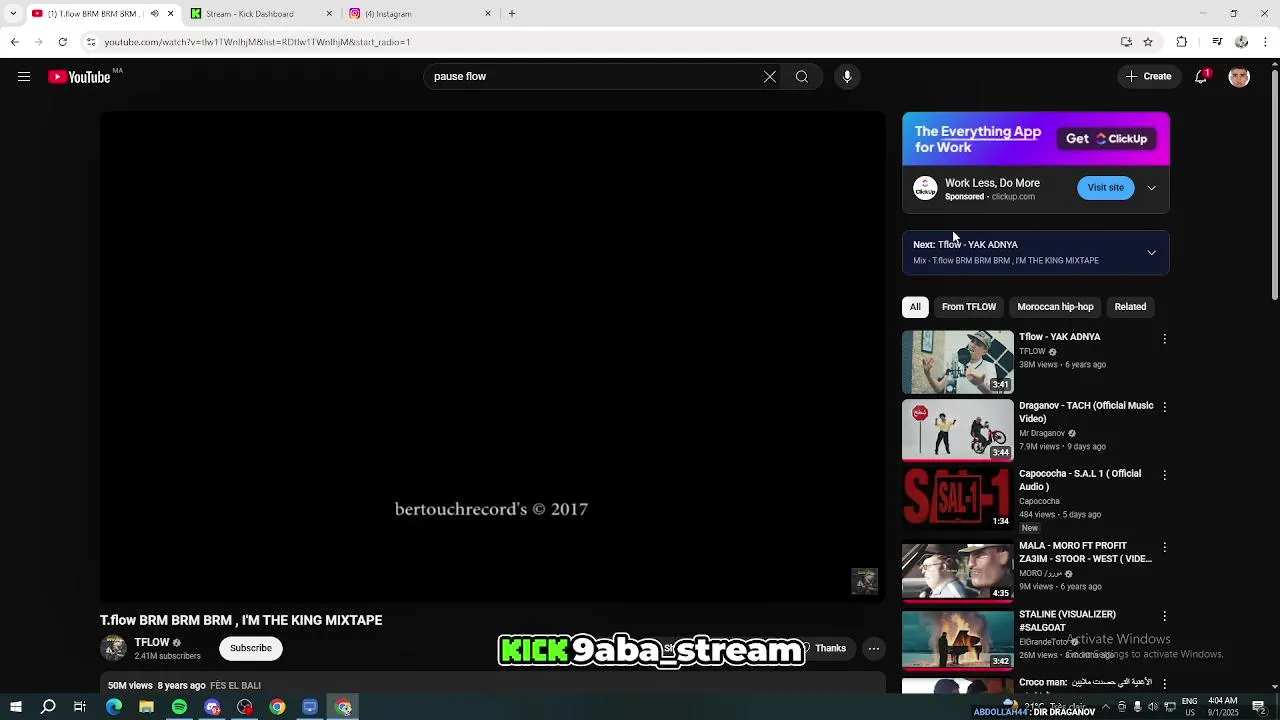Viewport: 1280px width, 720px height.
Task: Click the Create button
Action: pos(1148,77)
